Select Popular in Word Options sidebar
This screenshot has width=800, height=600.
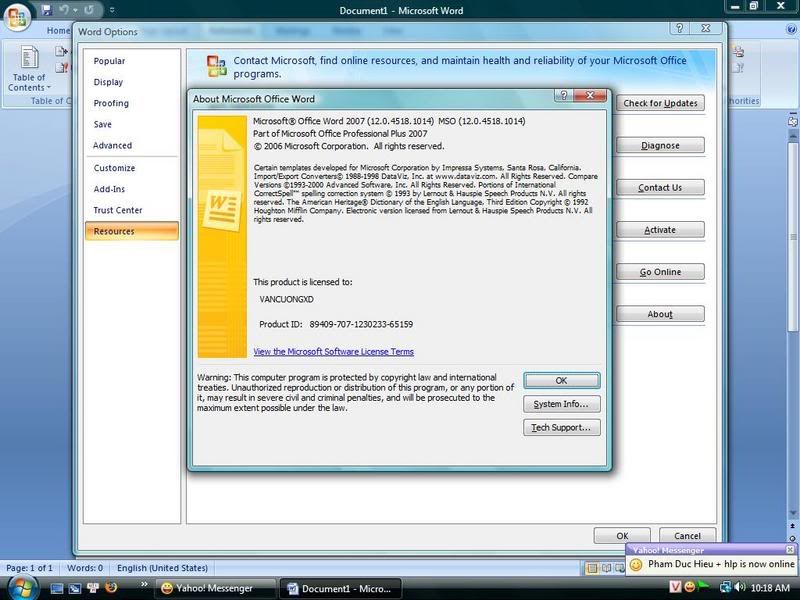109,61
